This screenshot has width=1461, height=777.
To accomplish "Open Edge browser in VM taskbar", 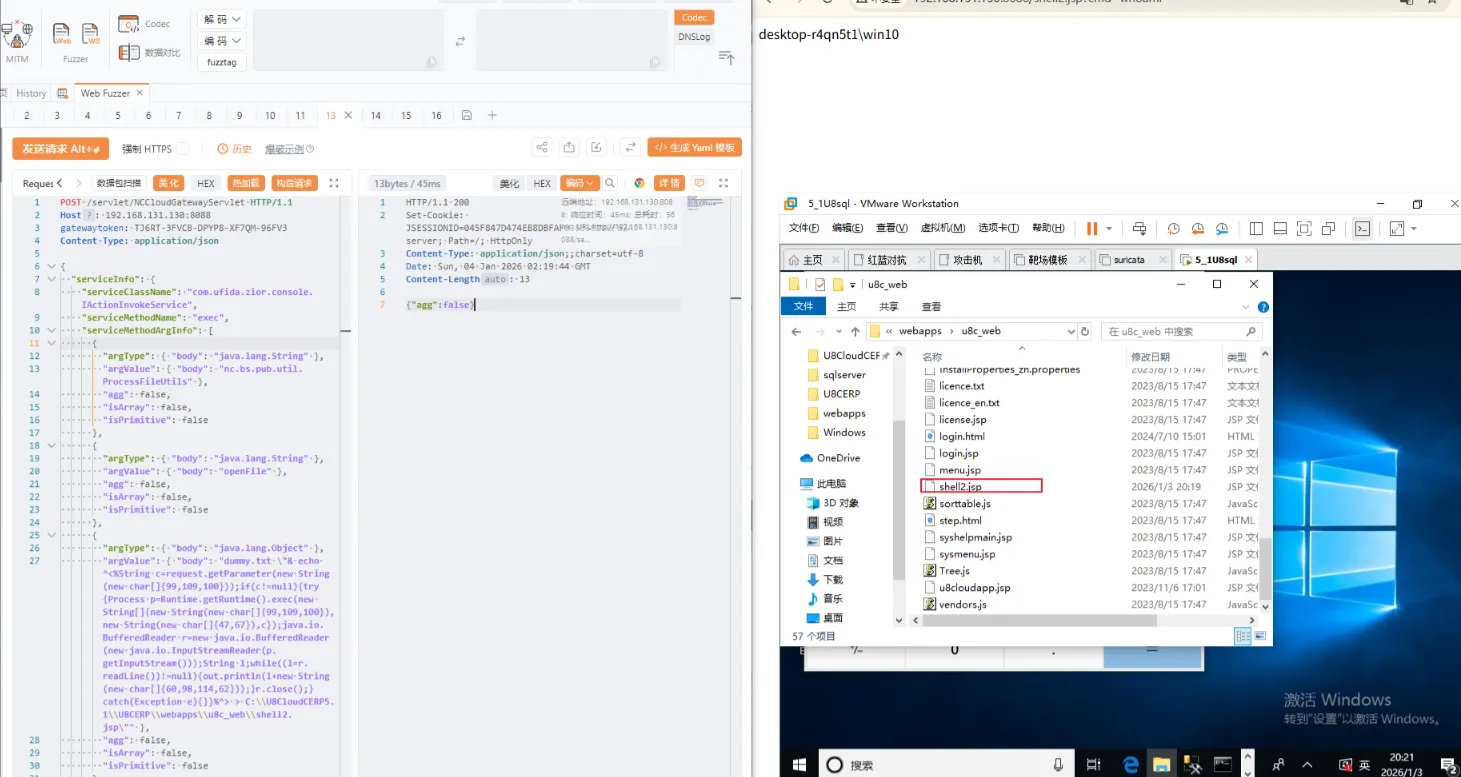I will 1131,765.
